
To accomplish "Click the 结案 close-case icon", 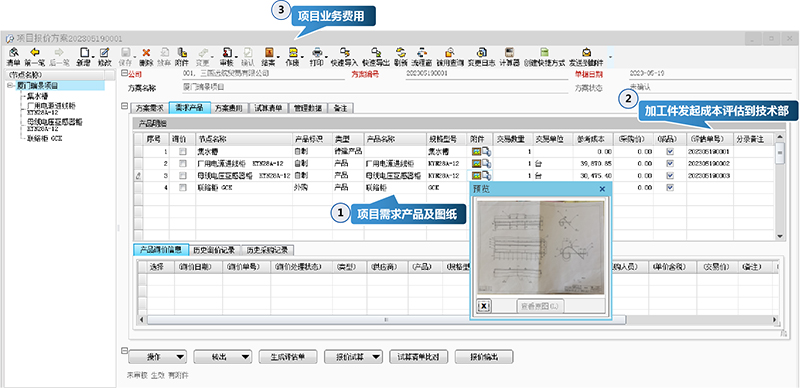I will (269, 52).
